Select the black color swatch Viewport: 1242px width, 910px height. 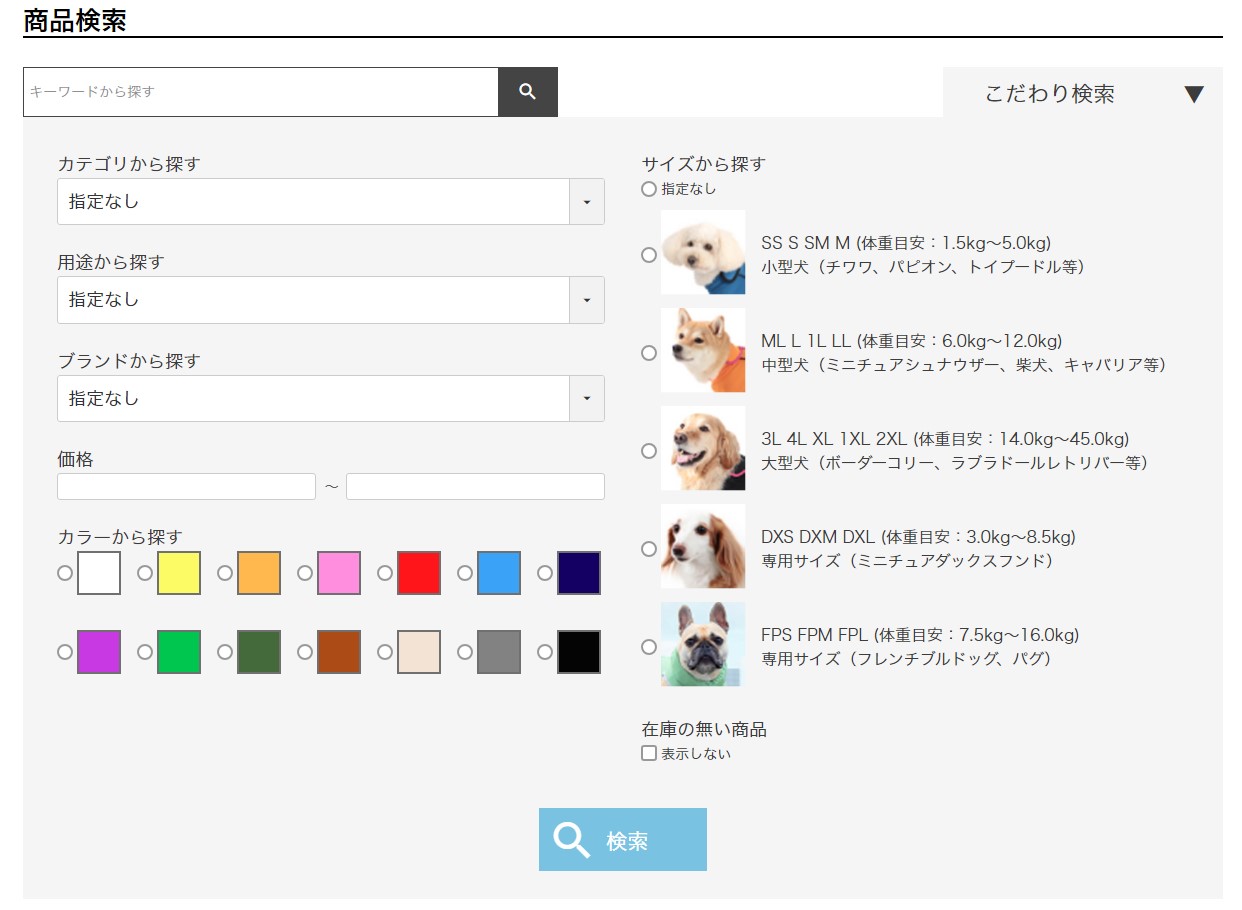coord(578,652)
